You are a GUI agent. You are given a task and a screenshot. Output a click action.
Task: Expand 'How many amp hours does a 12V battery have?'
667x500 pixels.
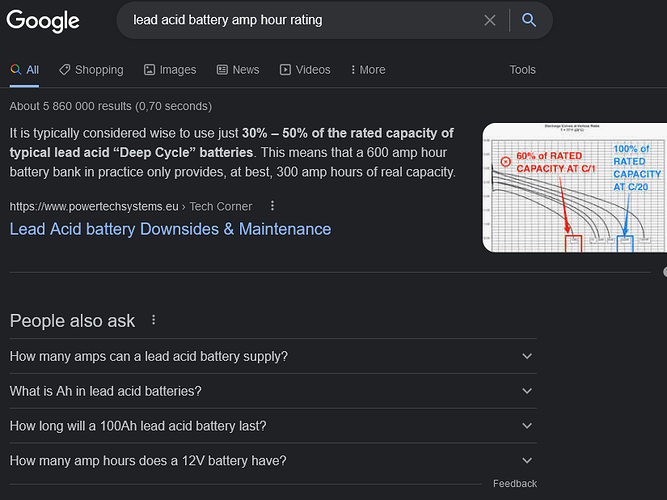click(x=273, y=461)
